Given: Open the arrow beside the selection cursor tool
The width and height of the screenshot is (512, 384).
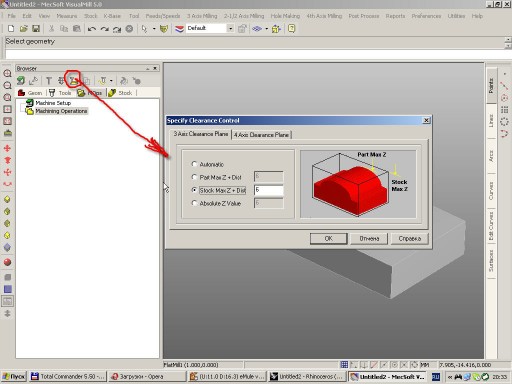Looking at the screenshot, I should 154,29.
